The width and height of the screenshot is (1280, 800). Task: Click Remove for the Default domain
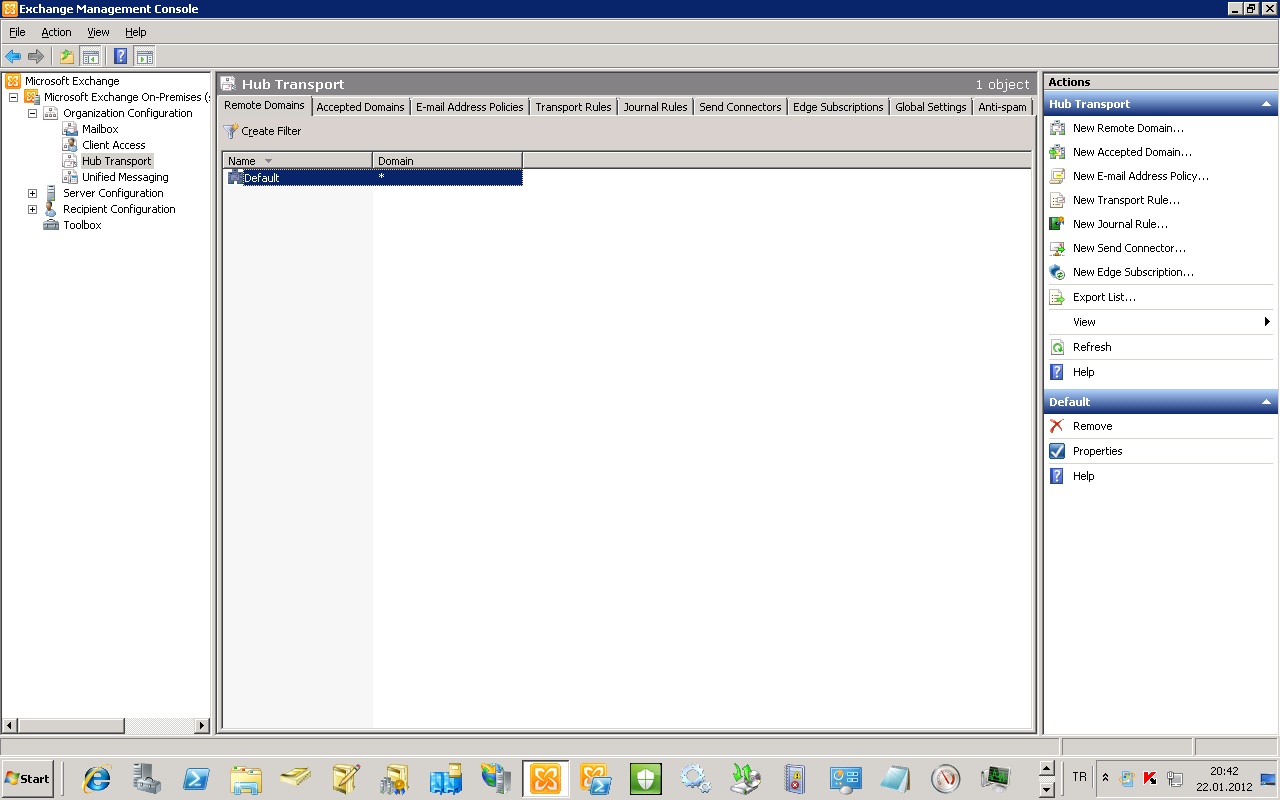tap(1092, 426)
